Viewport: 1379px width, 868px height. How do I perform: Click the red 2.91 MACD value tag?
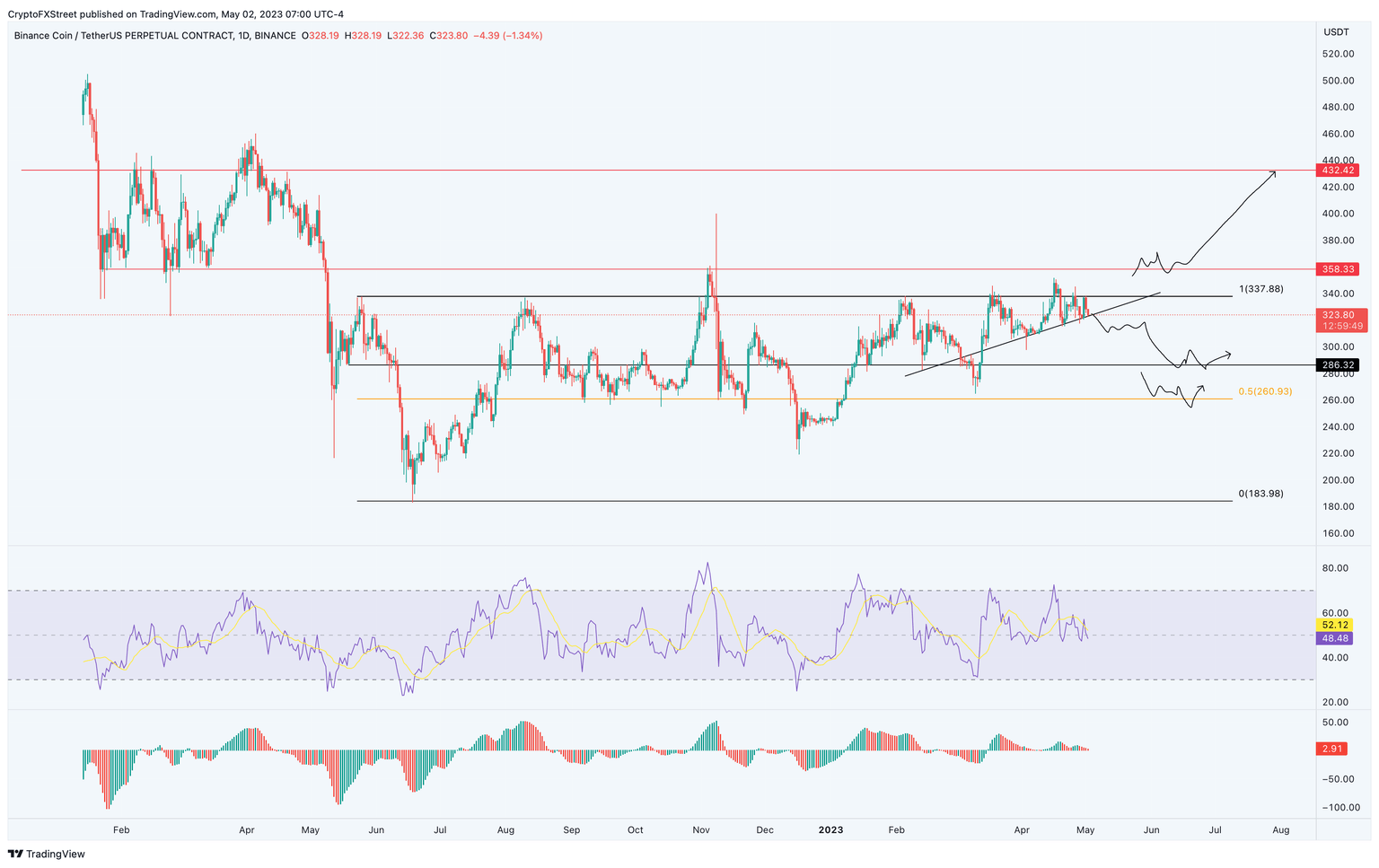[1331, 747]
